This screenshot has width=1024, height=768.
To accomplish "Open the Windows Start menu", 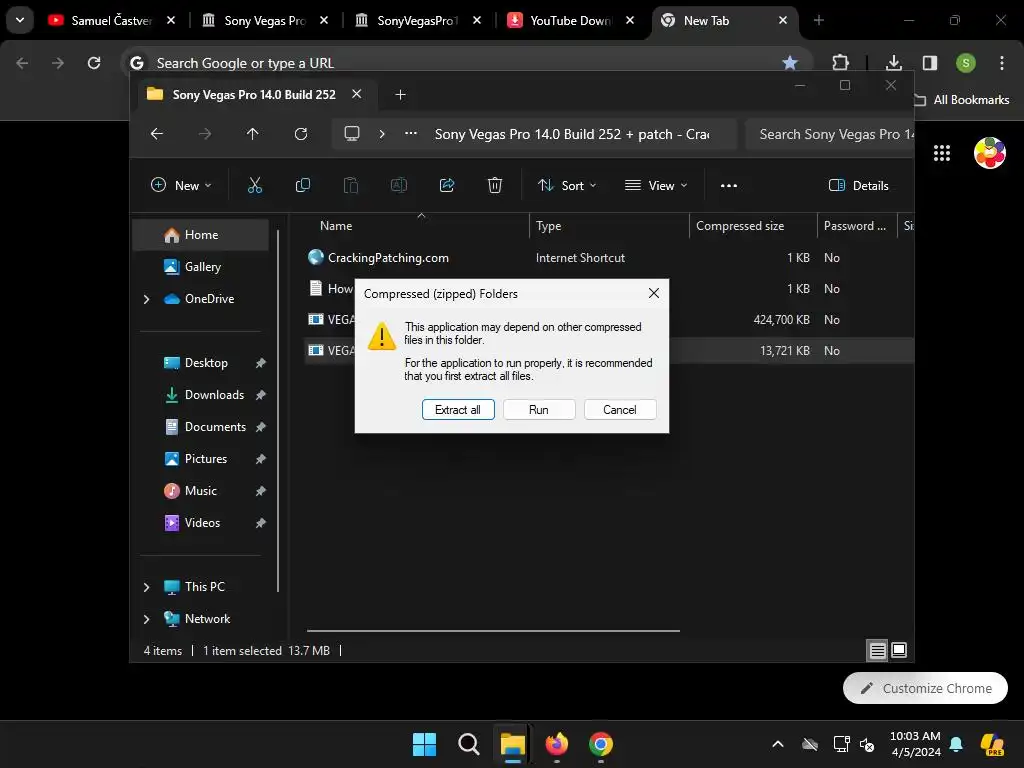I will (x=424, y=744).
